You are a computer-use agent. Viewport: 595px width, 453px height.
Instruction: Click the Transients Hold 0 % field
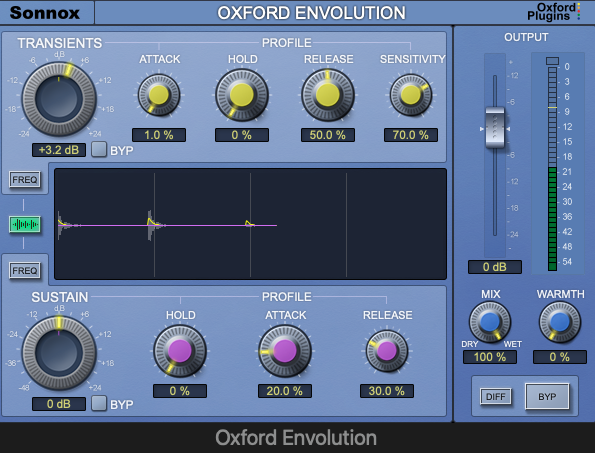[242, 135]
